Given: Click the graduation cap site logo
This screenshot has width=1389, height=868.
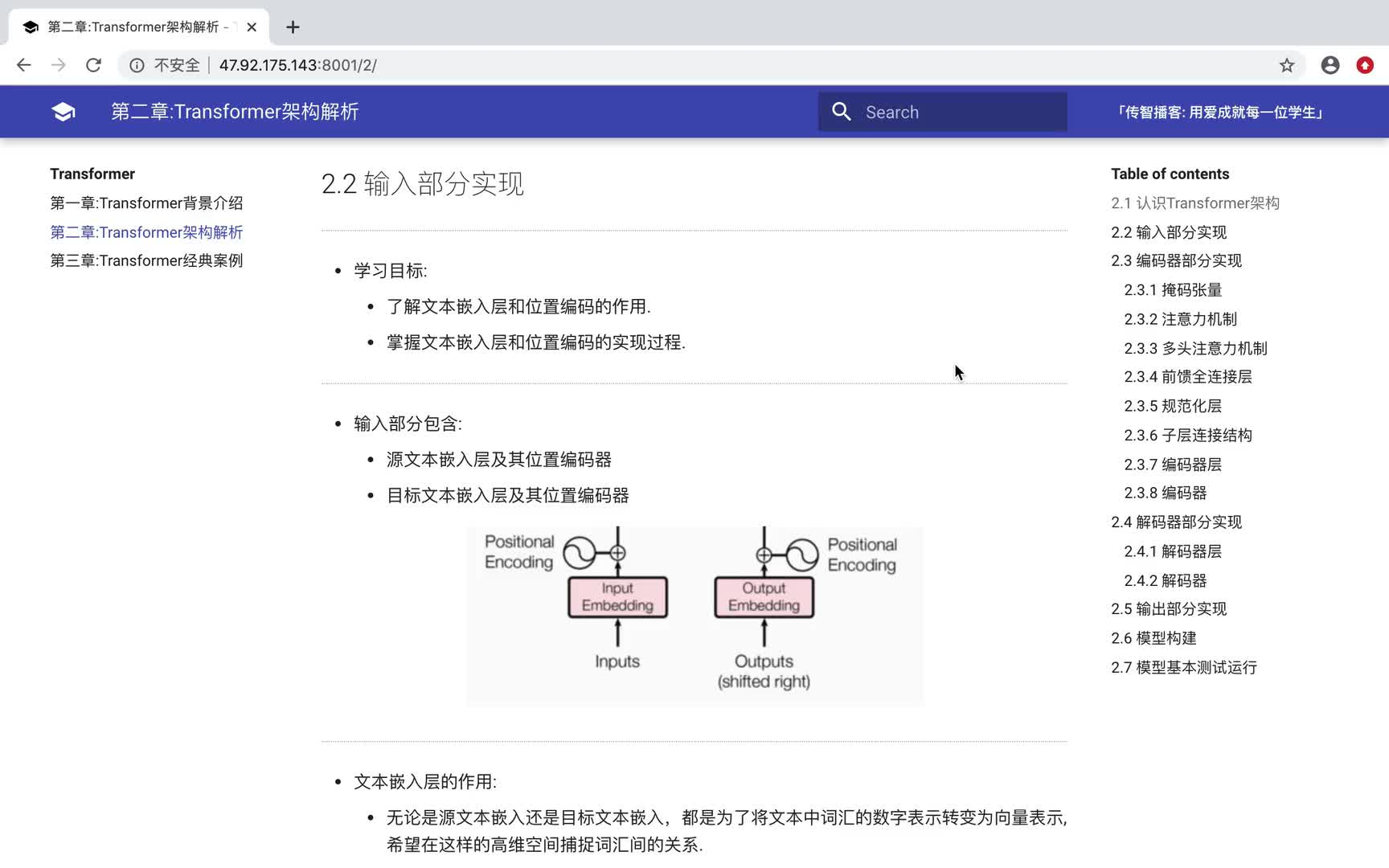Looking at the screenshot, I should 64,112.
